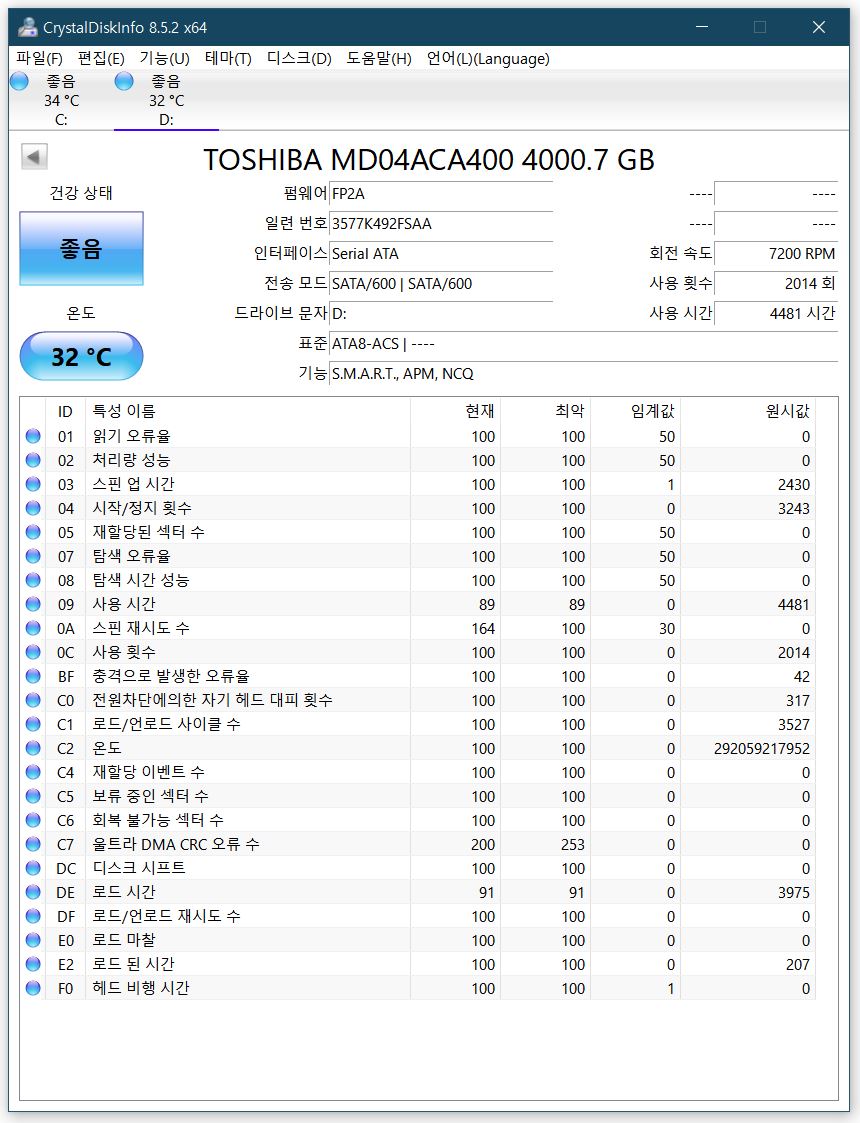This screenshot has height=1123, width=860.
Task: Go to previous disk with left arrow
Action: (34, 157)
